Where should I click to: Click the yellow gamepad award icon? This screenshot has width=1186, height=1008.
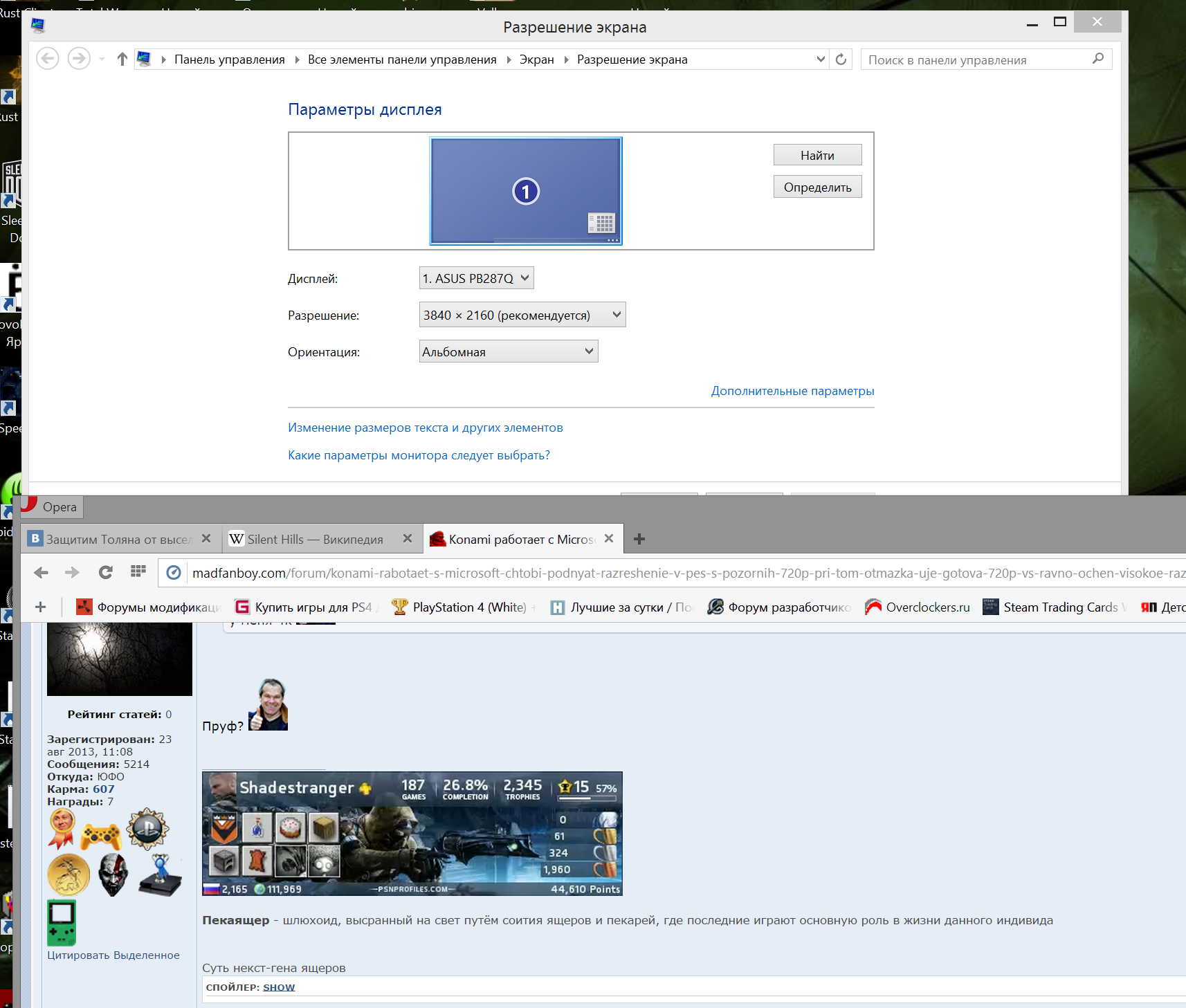coord(101,836)
